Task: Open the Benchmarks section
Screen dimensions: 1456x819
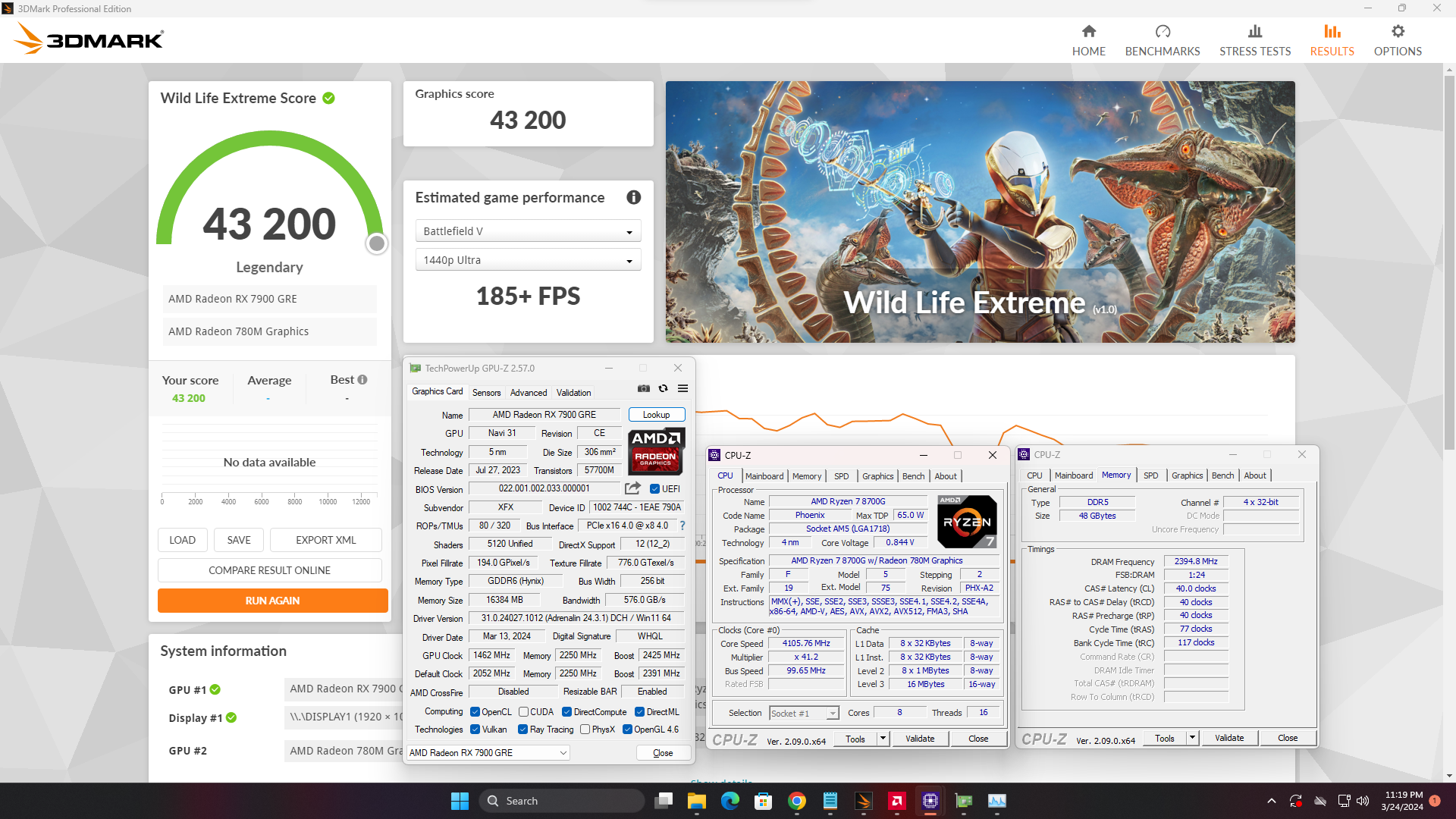Action: pyautogui.click(x=1162, y=40)
